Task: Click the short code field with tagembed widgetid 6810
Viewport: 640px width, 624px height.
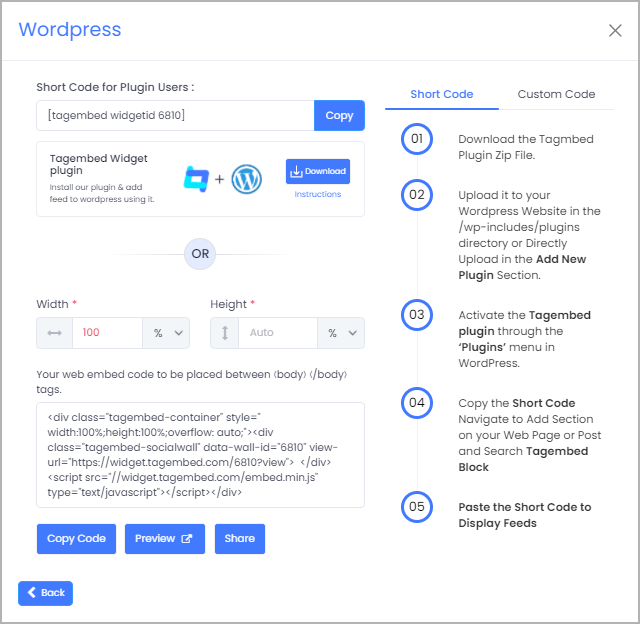Action: [176, 115]
